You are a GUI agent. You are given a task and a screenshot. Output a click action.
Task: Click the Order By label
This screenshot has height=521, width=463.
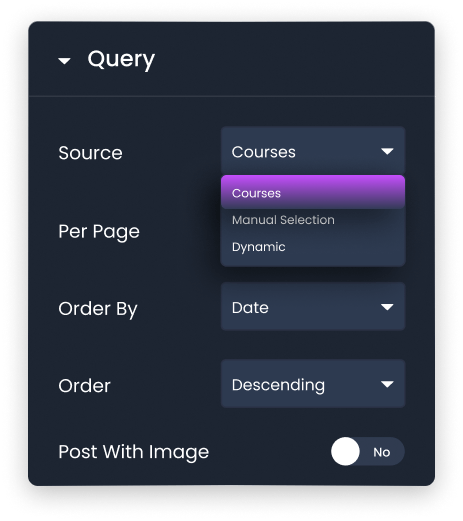coord(98,309)
